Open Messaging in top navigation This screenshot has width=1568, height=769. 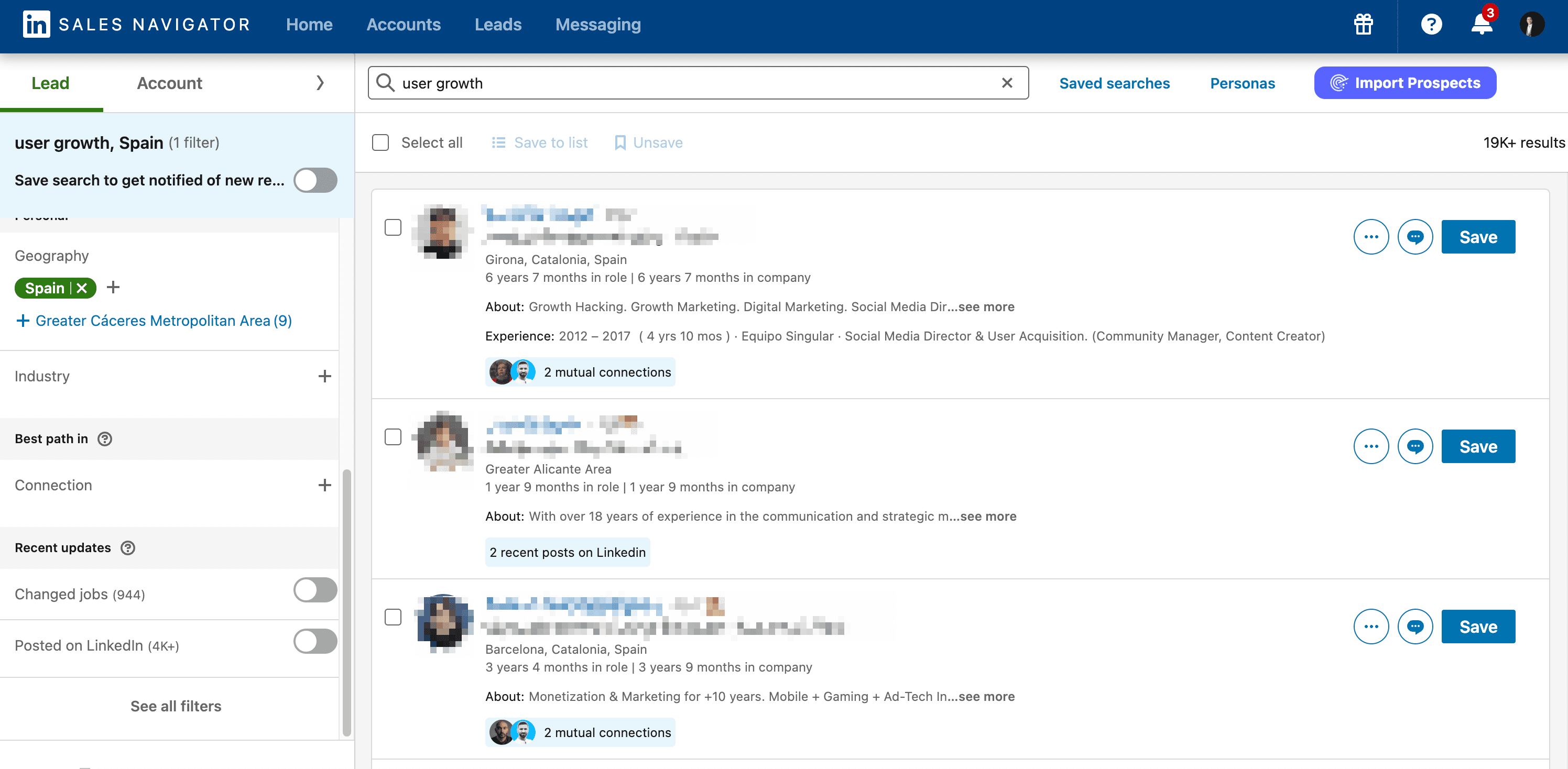coord(598,24)
